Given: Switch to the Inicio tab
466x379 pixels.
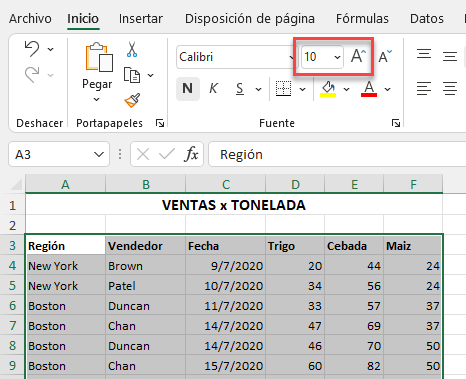Looking at the screenshot, I should pos(83,19).
